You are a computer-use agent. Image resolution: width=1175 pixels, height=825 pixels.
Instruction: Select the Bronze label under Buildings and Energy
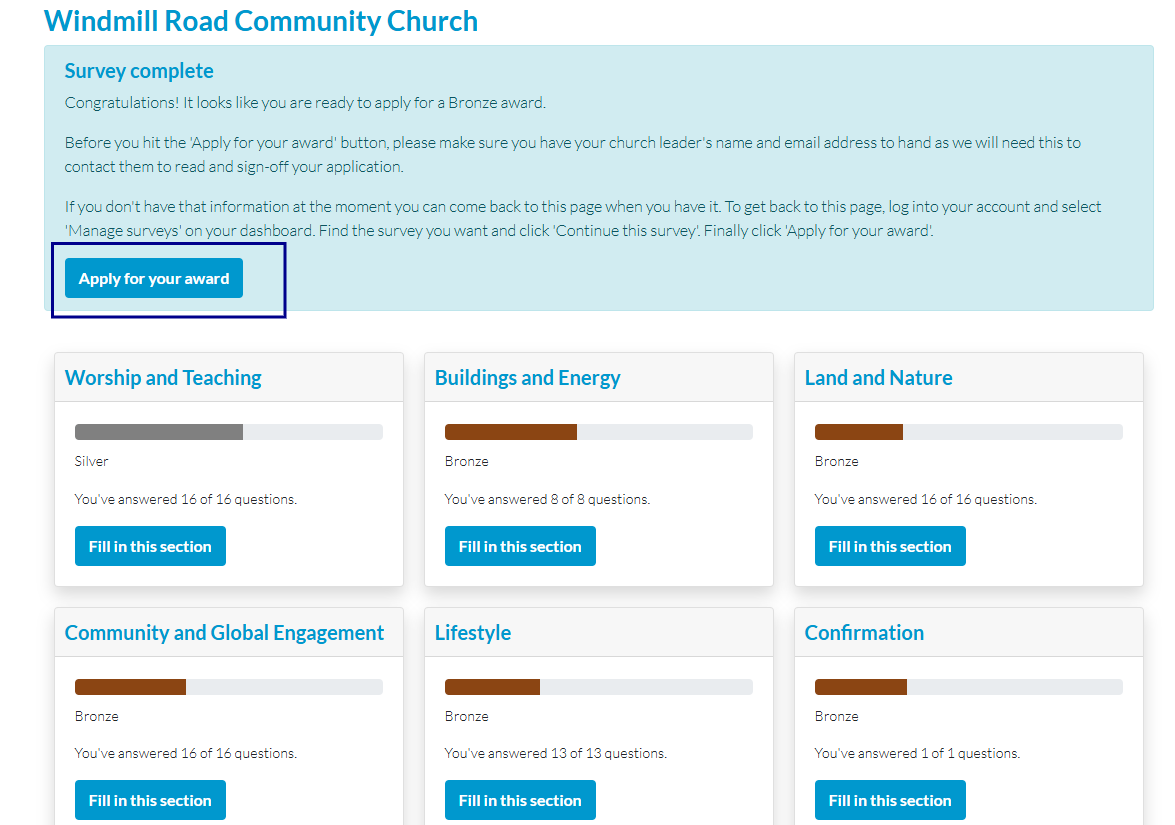click(x=466, y=462)
